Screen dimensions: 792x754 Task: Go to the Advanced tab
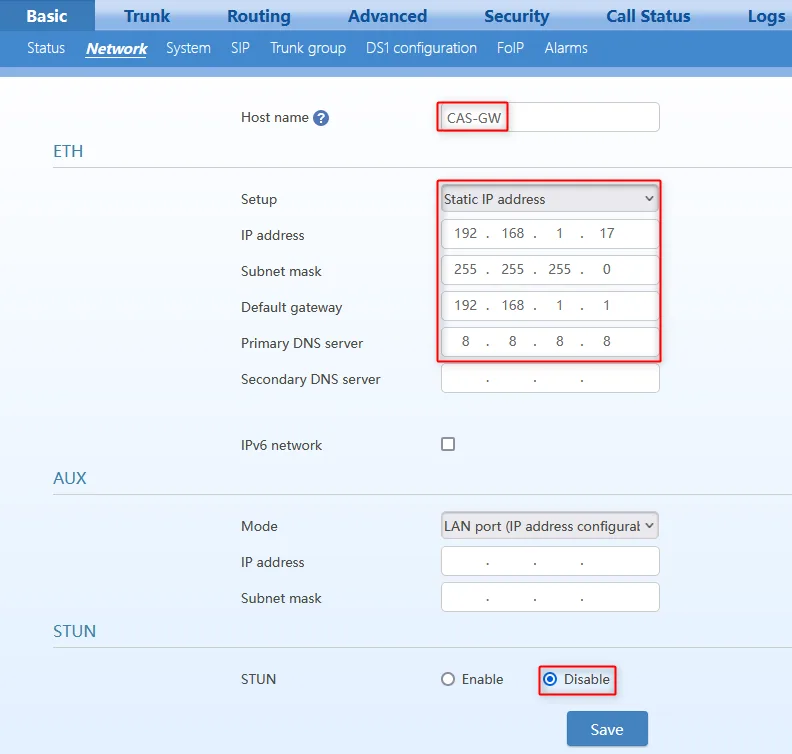tap(387, 16)
